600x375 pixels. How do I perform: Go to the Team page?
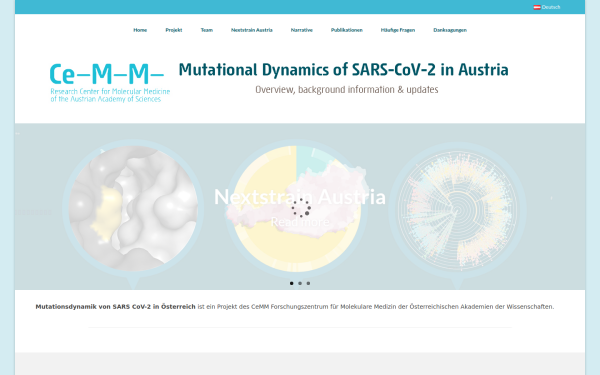[x=207, y=30]
